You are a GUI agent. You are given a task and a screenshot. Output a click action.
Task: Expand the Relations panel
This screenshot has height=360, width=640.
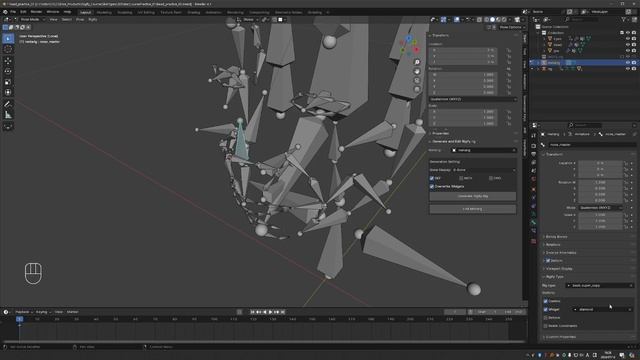553,245
